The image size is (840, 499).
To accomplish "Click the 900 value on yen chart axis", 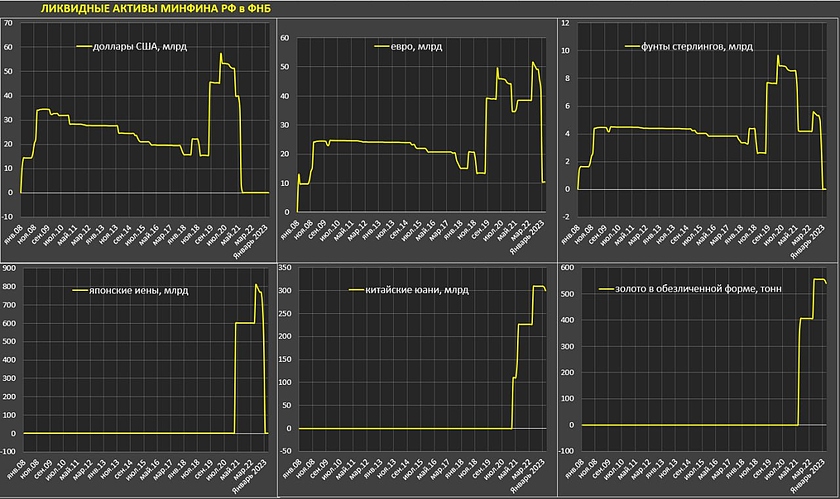I will tap(10, 268).
